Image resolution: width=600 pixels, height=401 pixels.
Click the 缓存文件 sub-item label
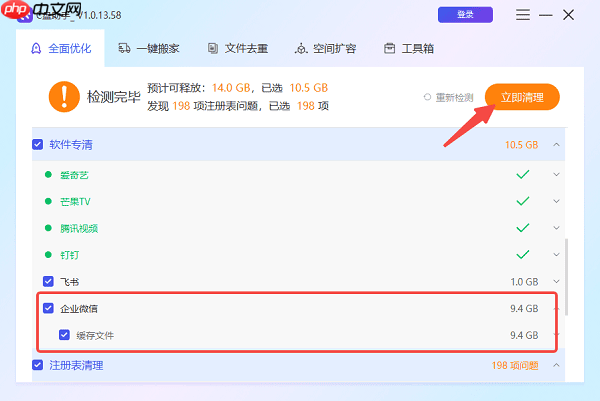coord(95,336)
